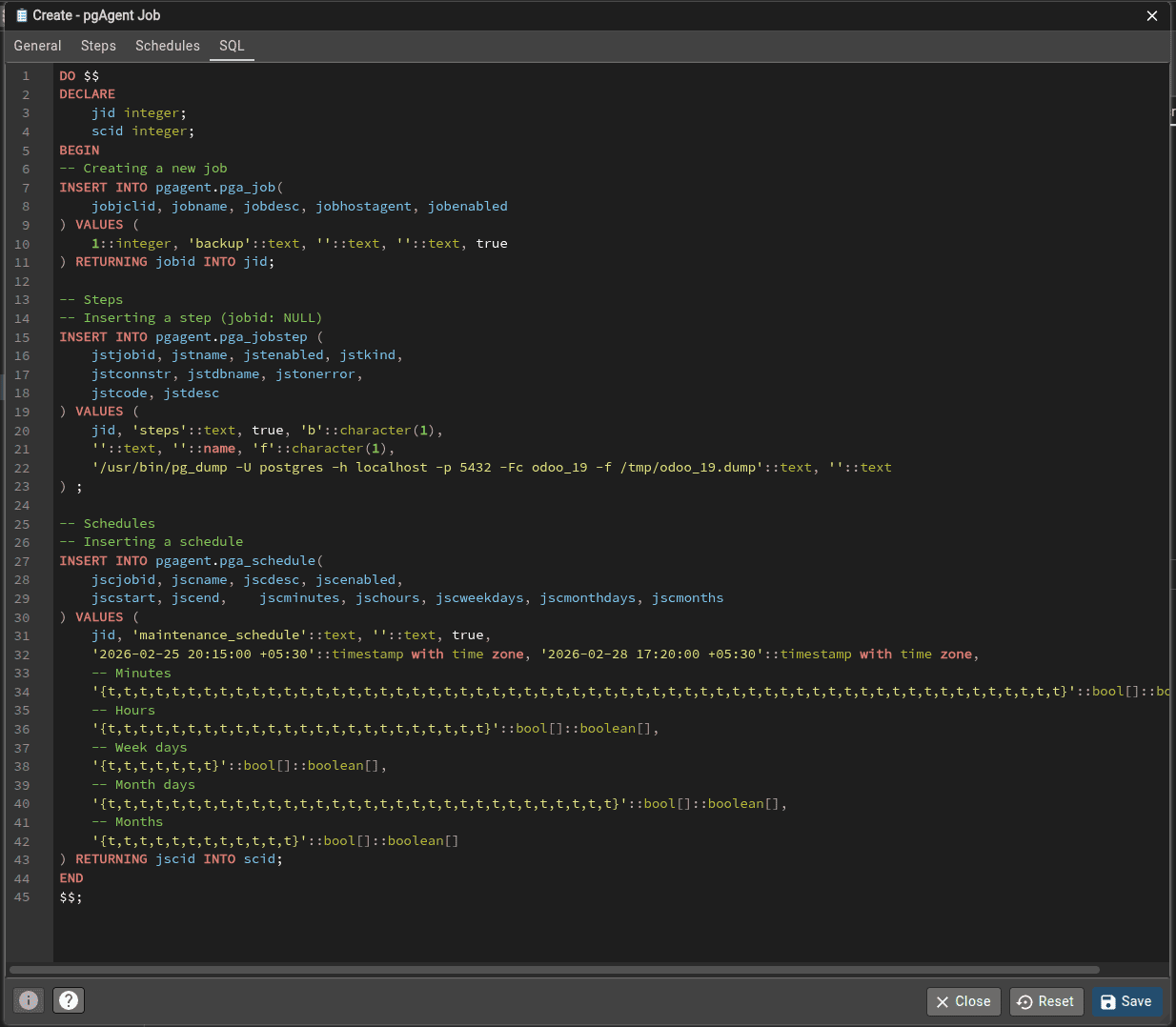Click the info icon button
Image resolution: width=1176 pixels, height=1027 pixels.
(29, 1000)
